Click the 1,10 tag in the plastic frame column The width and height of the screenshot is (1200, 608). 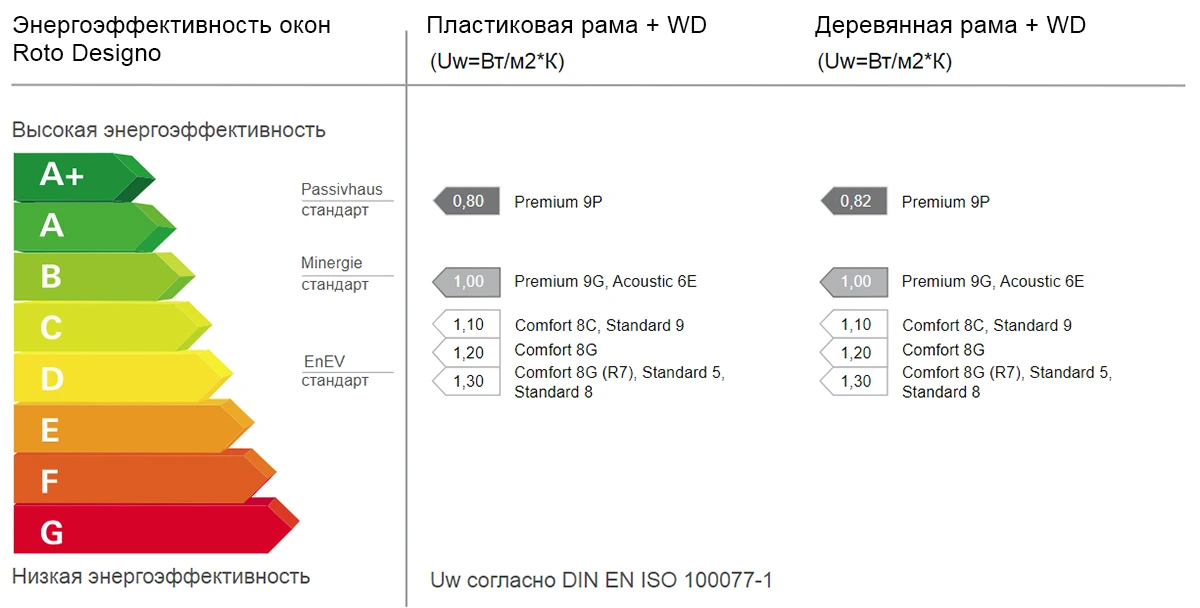pos(467,325)
